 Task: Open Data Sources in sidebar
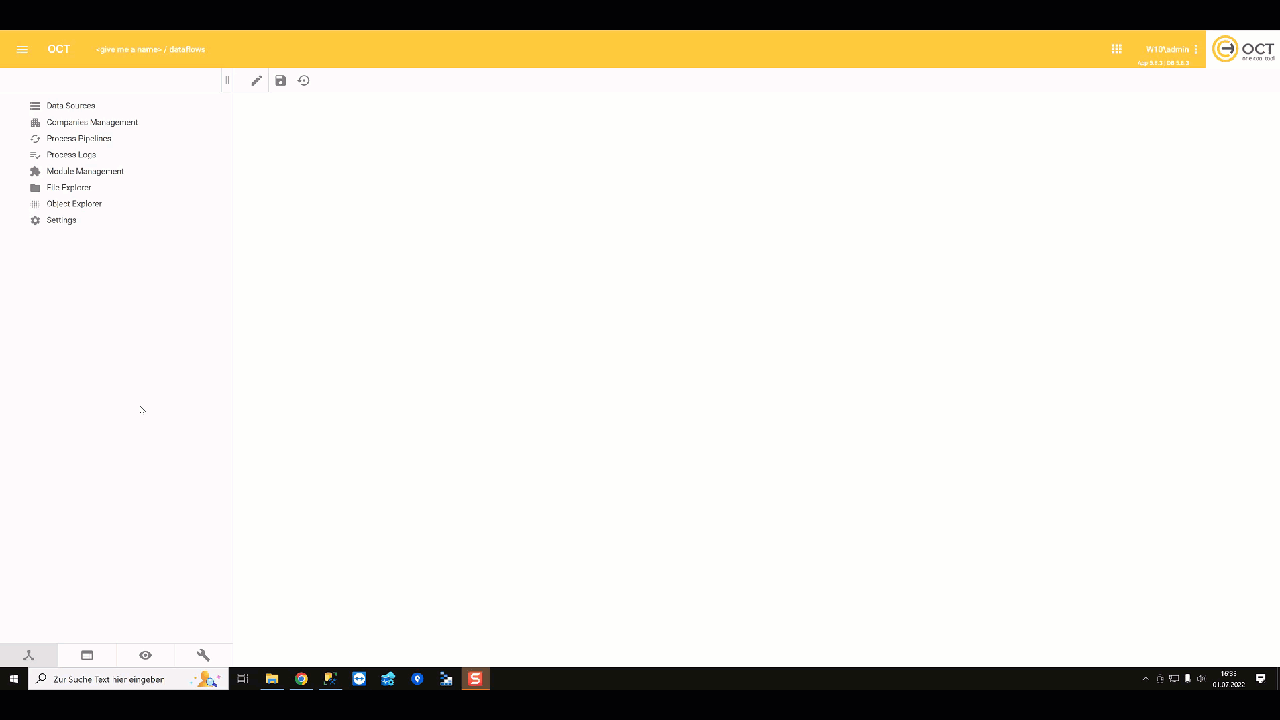tap(71, 106)
